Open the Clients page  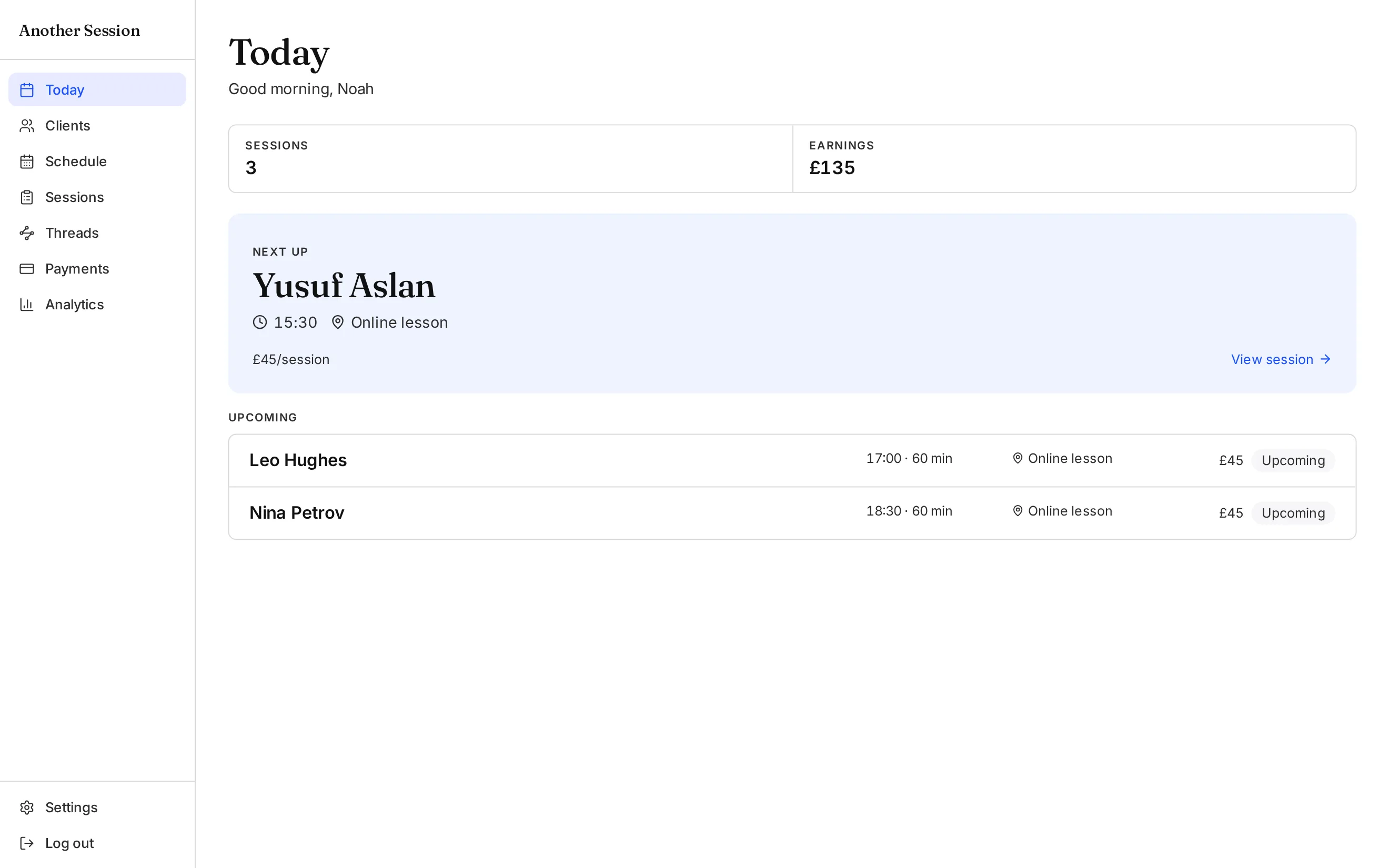97,126
